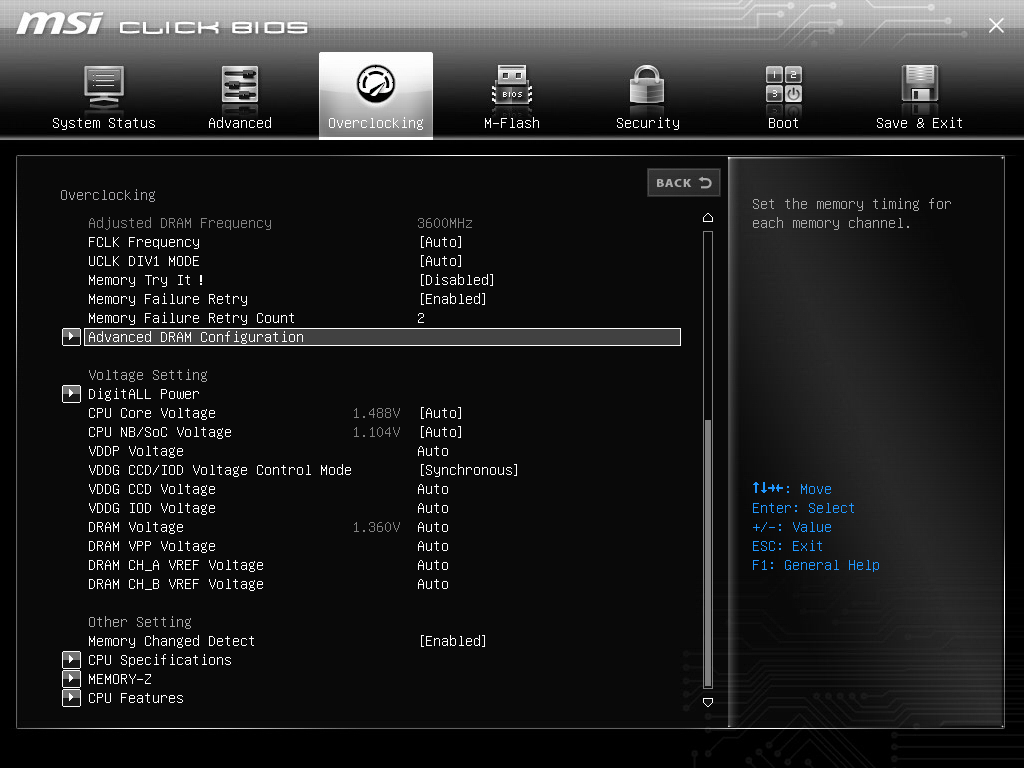This screenshot has height=768, width=1024.
Task: Change Memory Try It ! [Disabled] value
Action: pyautogui.click(x=456, y=280)
